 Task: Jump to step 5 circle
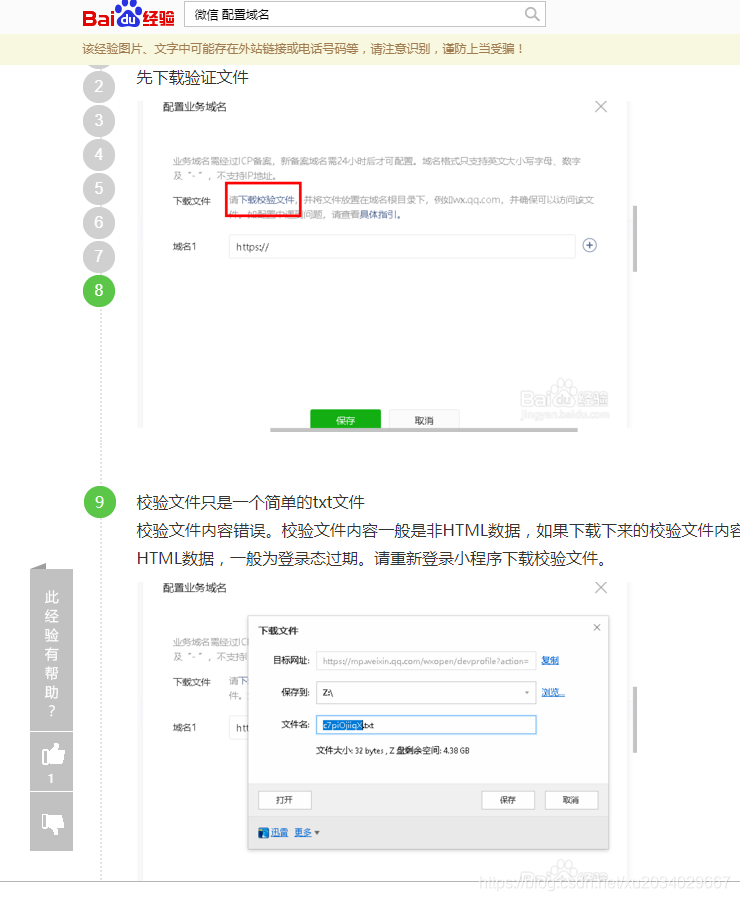click(99, 188)
